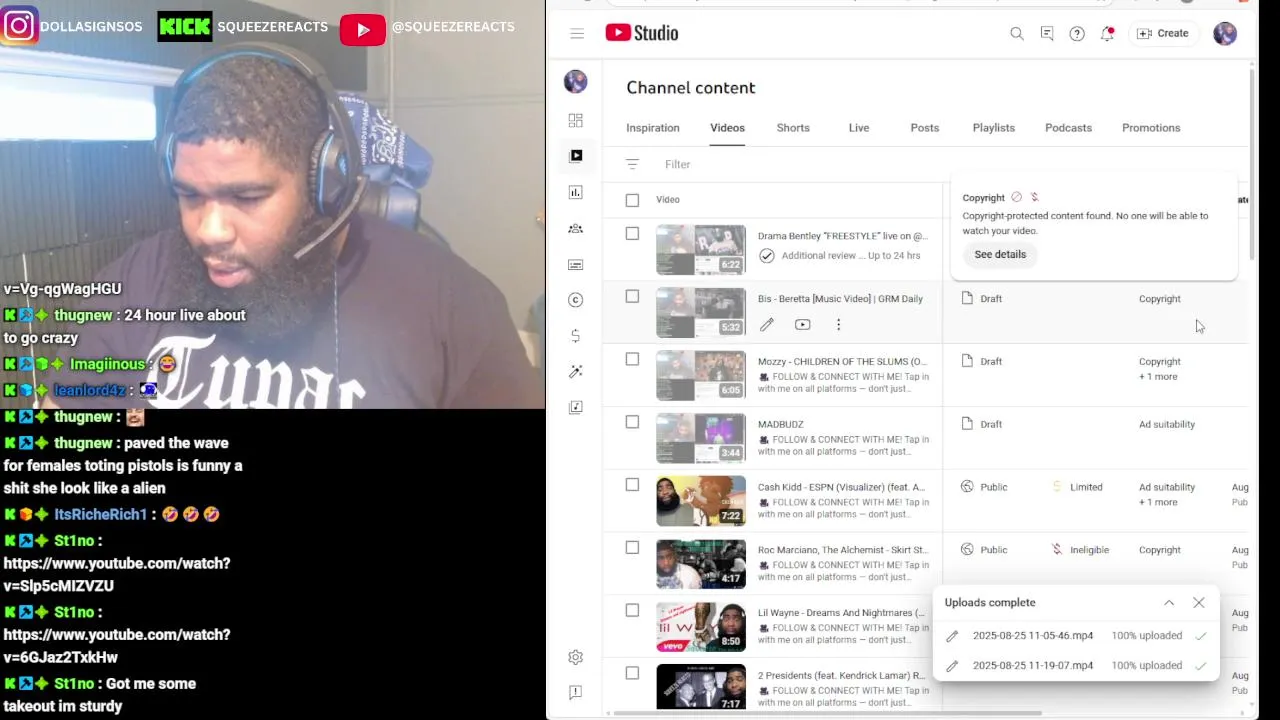
Task: Switch to the Videos tab
Action: [727, 128]
